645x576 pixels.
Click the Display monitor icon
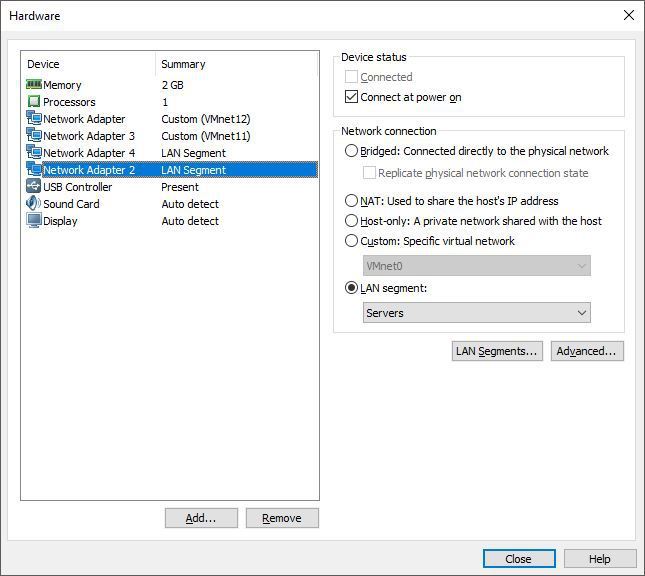click(34, 220)
